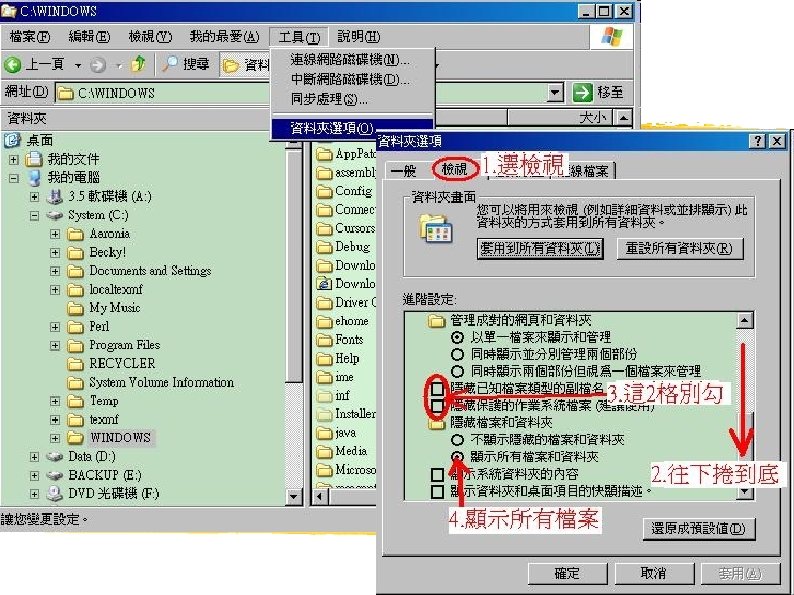This screenshot has width=794, height=595.
Task: Collapse System (C:) tree node
Action: (x=34, y=216)
